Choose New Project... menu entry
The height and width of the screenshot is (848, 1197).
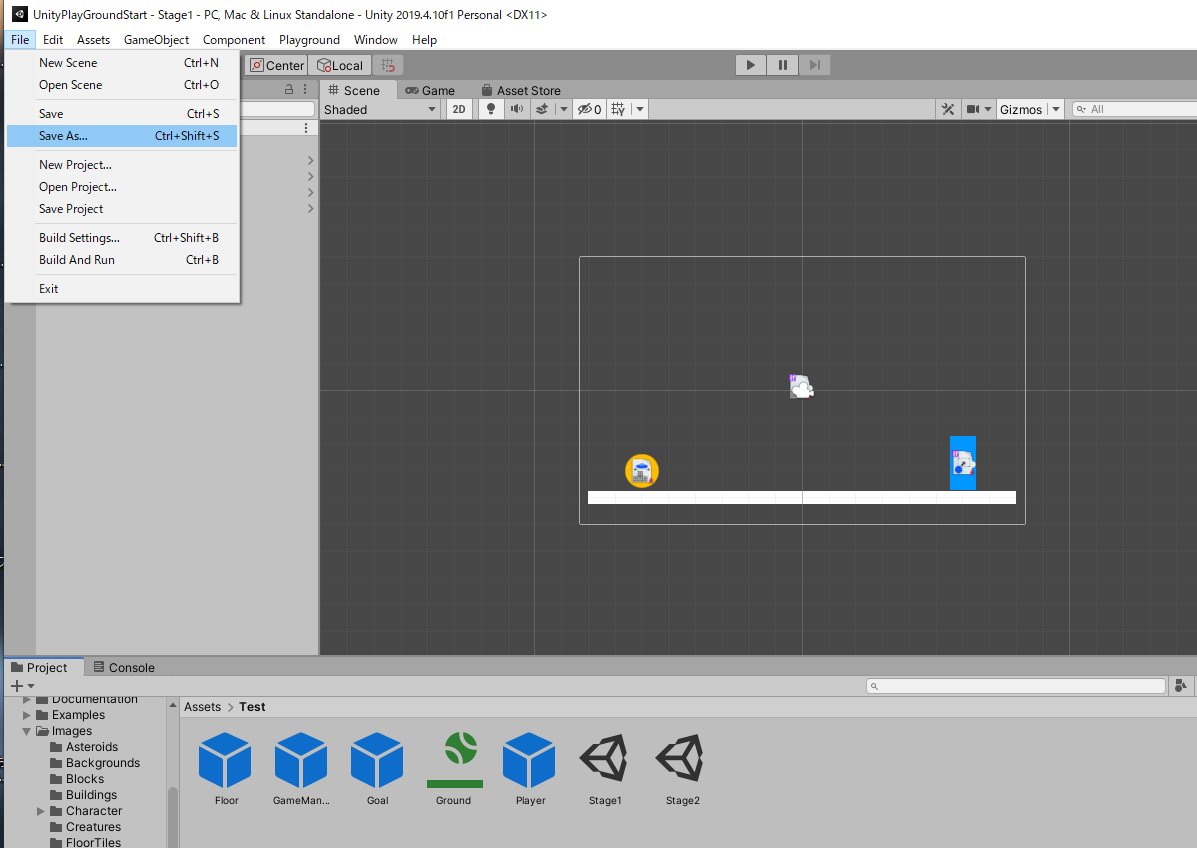pos(122,165)
